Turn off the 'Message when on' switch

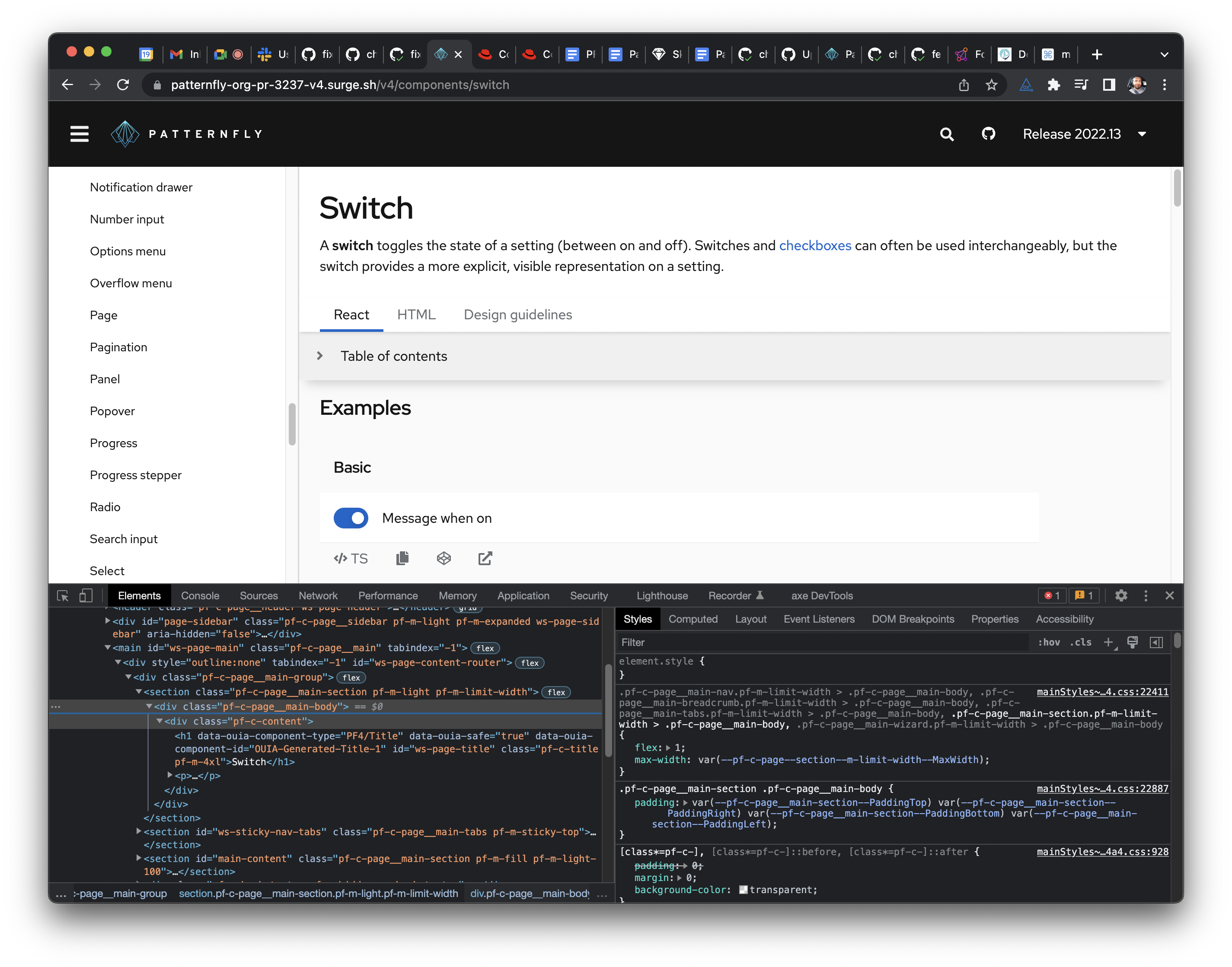click(x=351, y=518)
